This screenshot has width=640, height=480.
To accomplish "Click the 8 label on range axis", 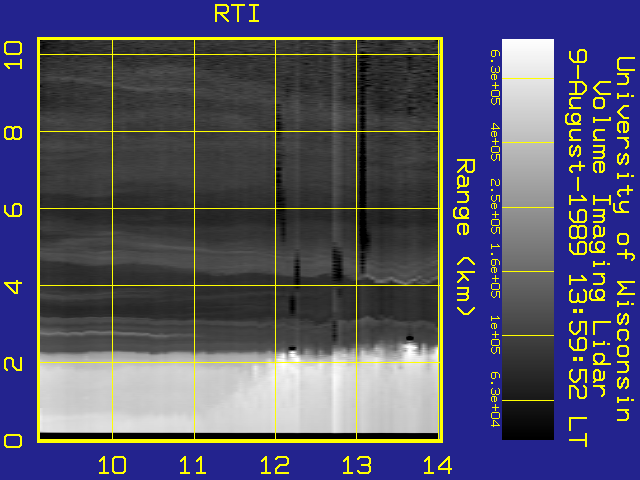I will pyautogui.click(x=13, y=133).
